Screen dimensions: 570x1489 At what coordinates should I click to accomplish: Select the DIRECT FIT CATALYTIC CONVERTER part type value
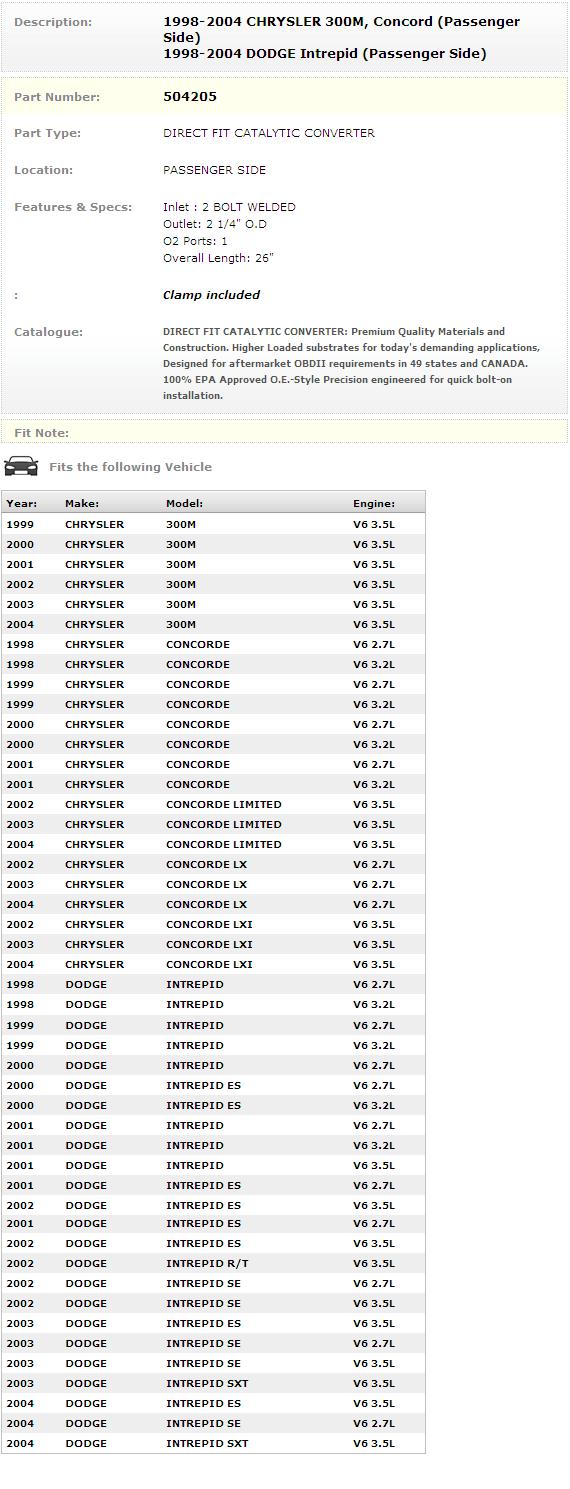click(269, 133)
